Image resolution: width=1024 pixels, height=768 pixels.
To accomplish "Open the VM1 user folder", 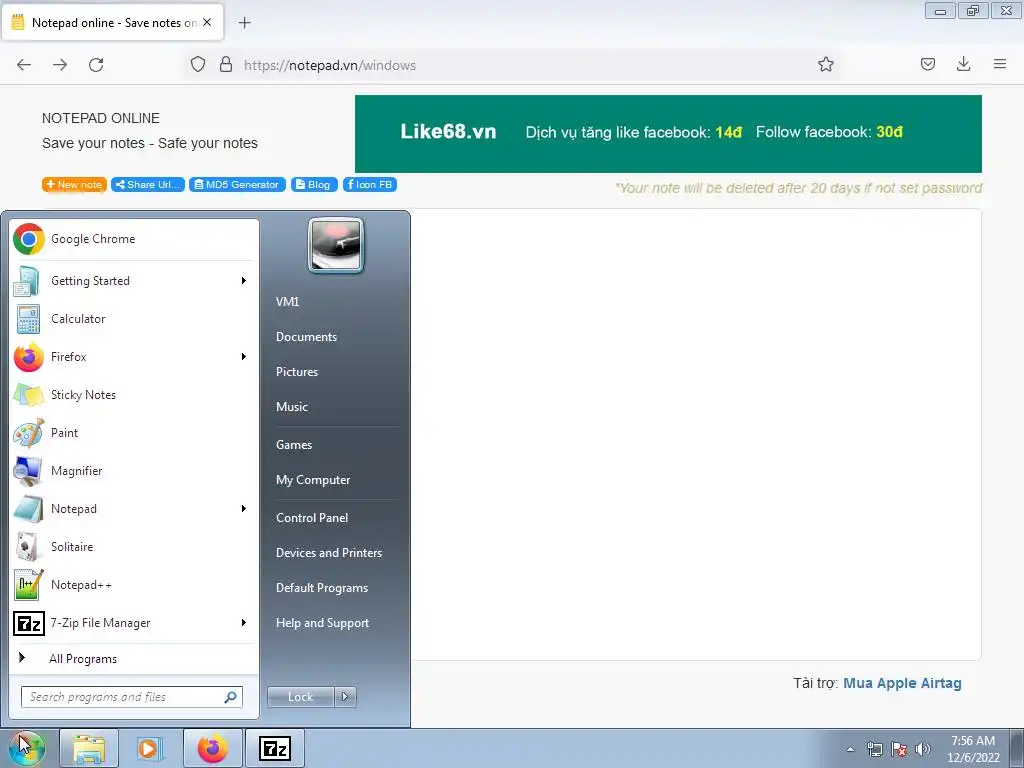I will pyautogui.click(x=287, y=302).
